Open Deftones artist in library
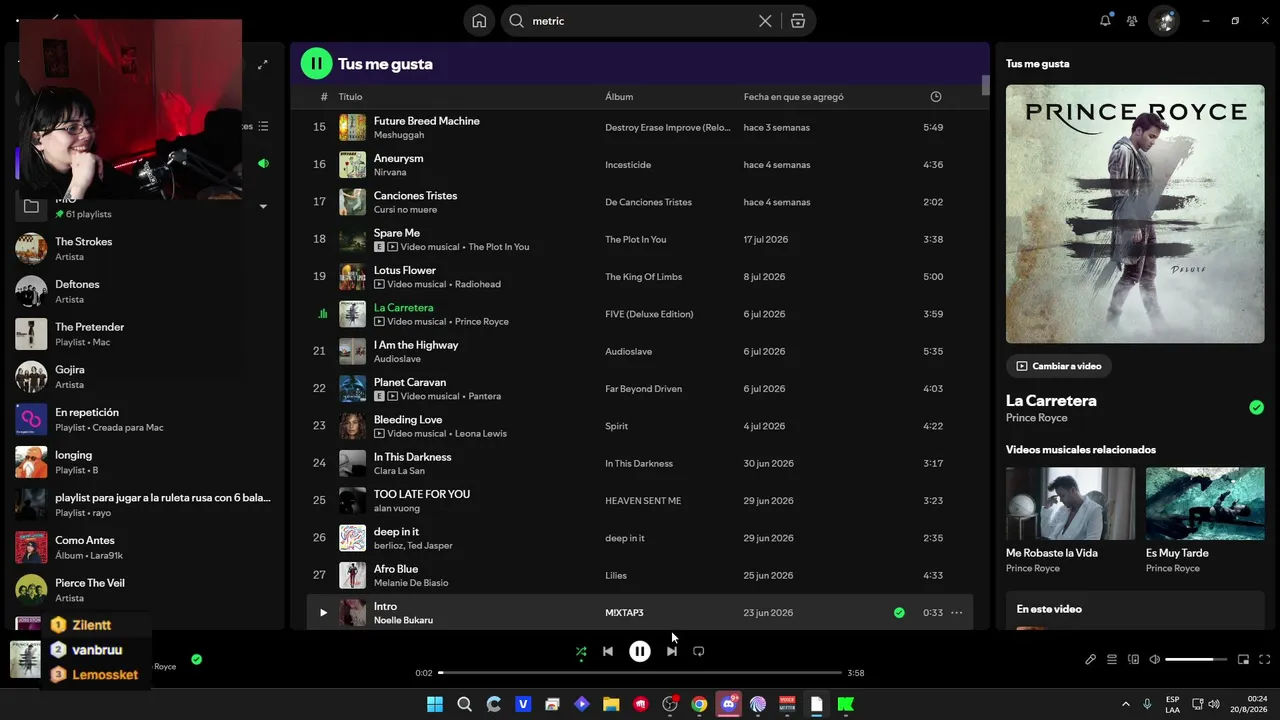Viewport: 1280px width, 720px height. [x=145, y=292]
